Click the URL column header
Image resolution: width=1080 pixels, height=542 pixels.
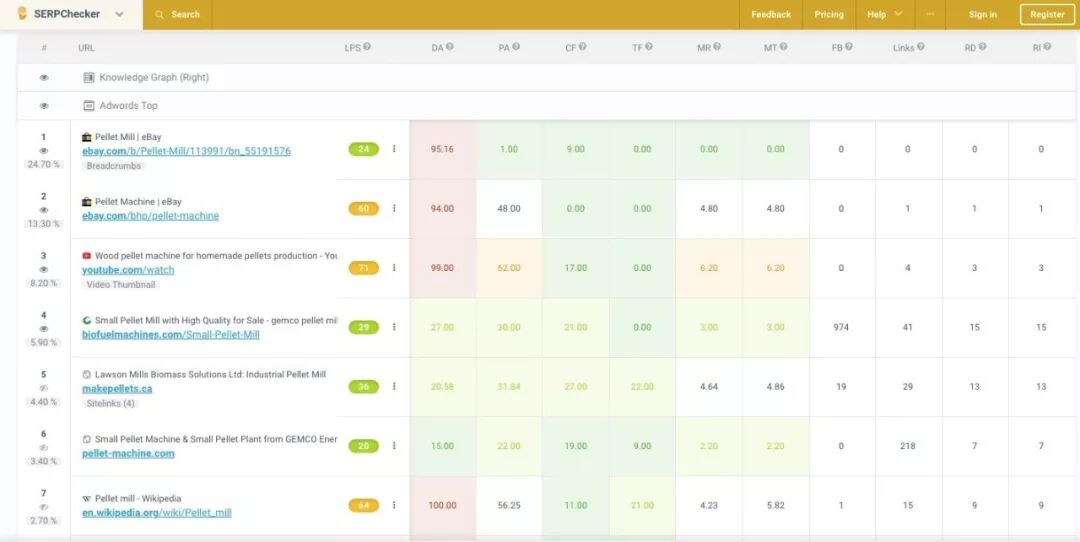[x=86, y=48]
